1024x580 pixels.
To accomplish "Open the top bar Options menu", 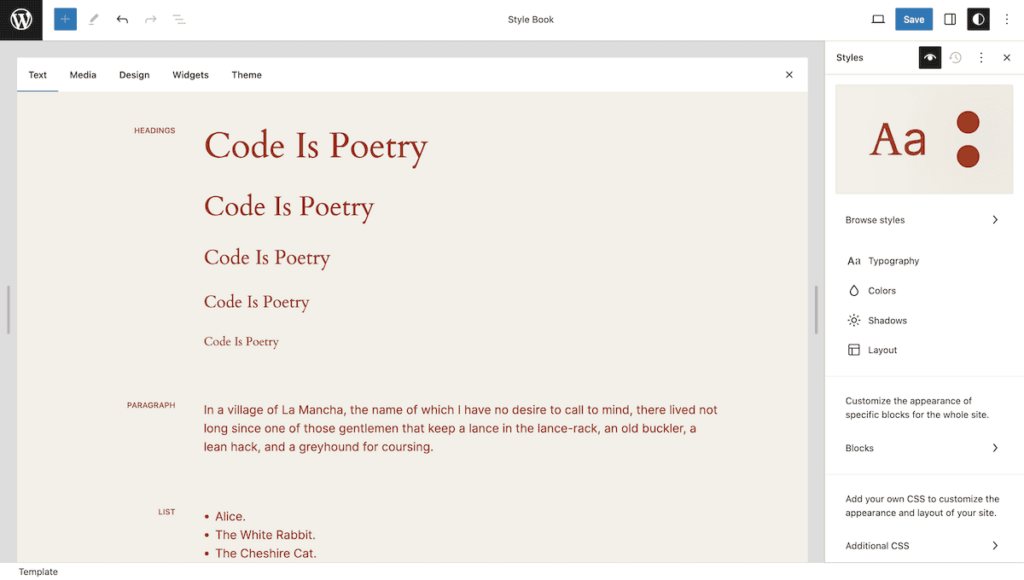I will tap(1007, 19).
